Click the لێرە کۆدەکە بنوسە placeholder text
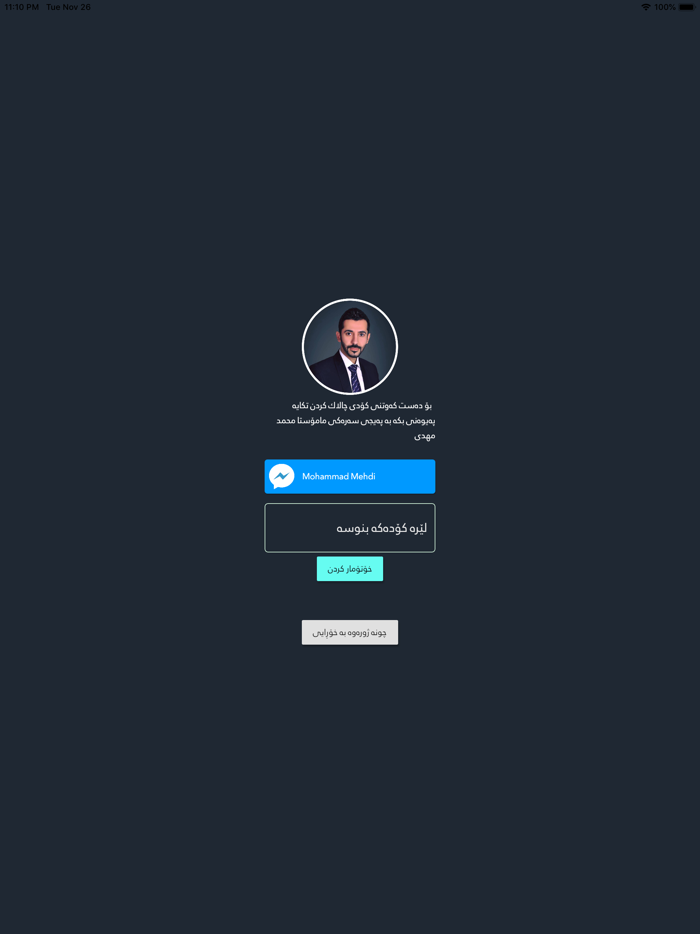 [382, 528]
